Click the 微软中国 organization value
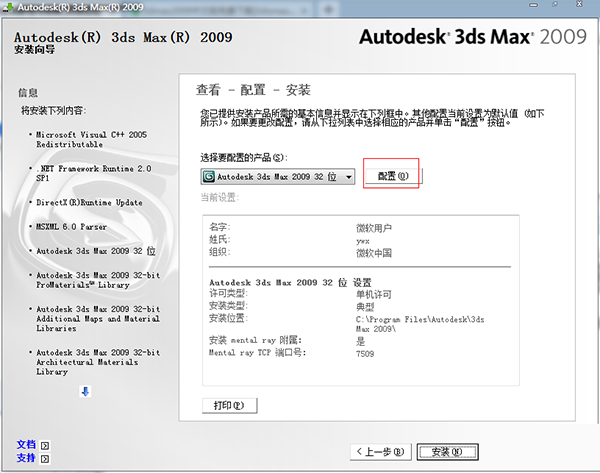The width and height of the screenshot is (600, 473). click(374, 253)
